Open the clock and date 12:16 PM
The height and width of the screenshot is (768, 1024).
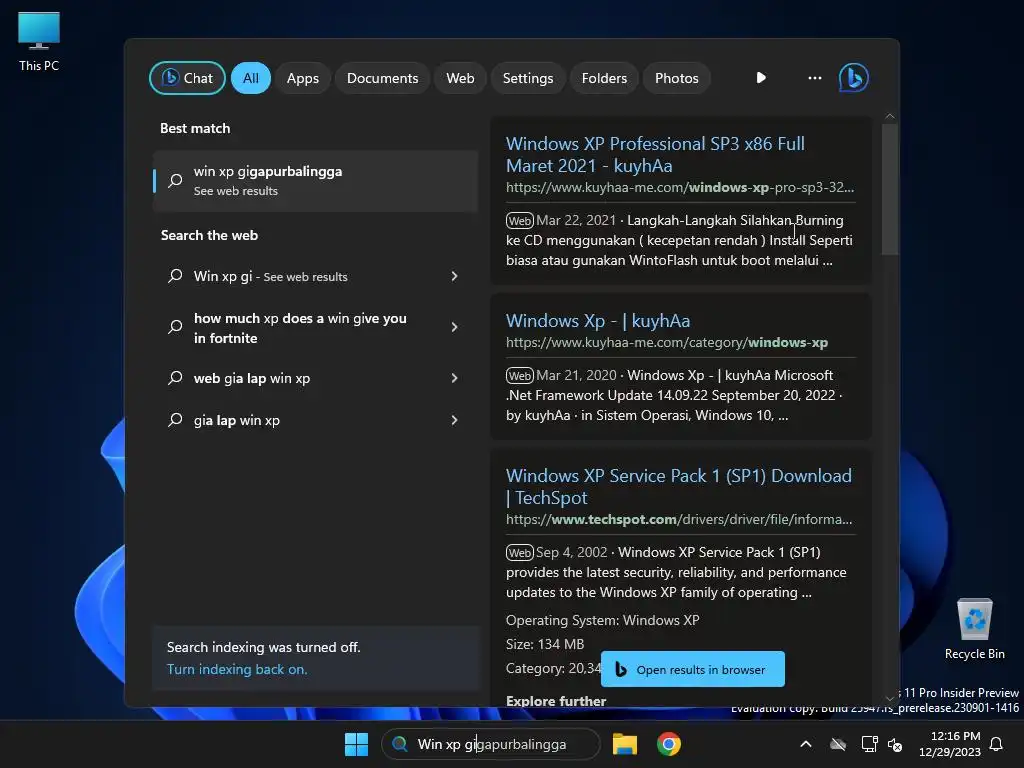click(x=950, y=744)
